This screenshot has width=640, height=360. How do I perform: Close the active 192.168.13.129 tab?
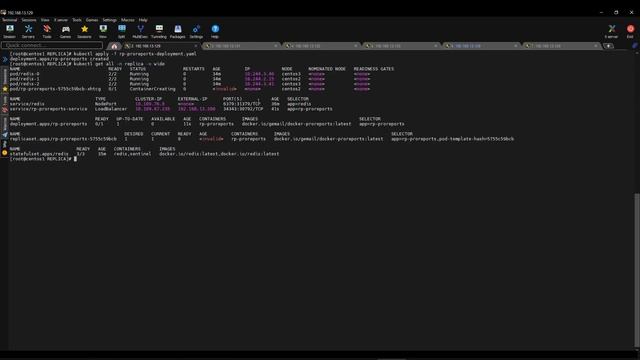pos(196,46)
